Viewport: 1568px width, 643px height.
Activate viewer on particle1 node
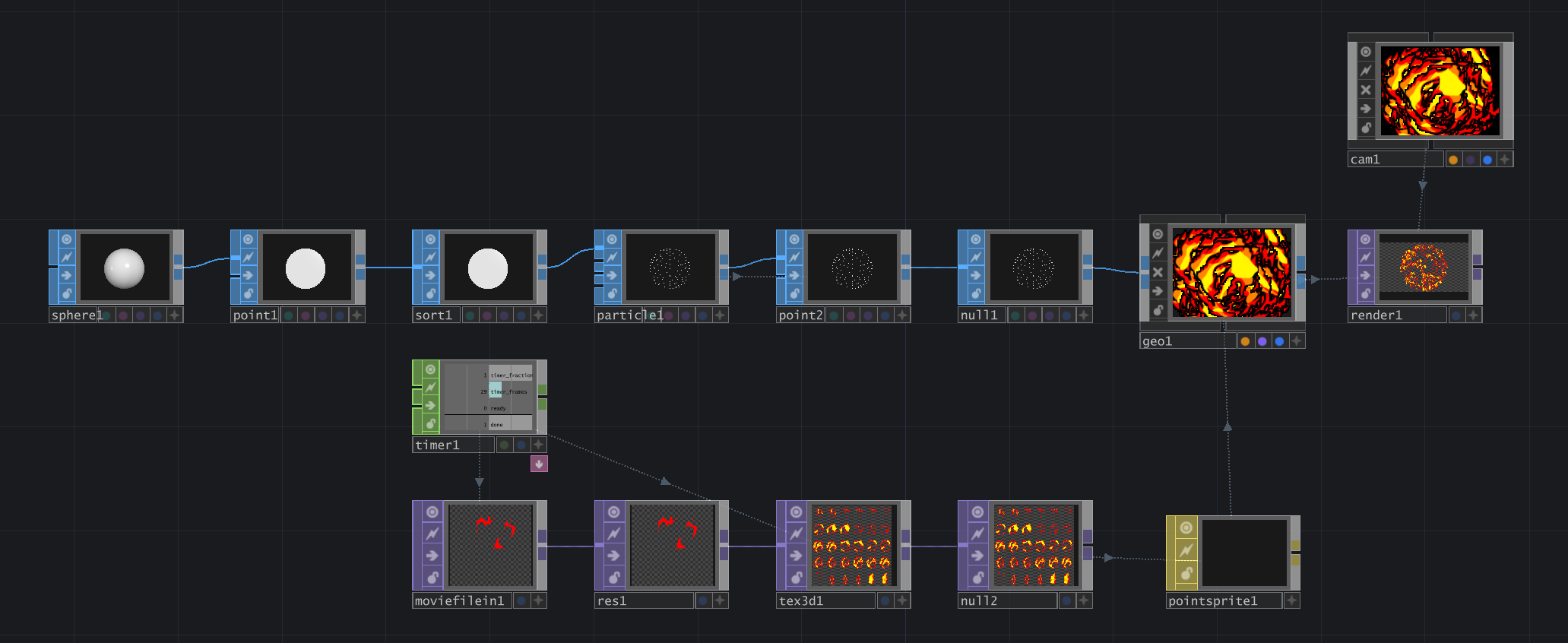pyautogui.click(x=613, y=239)
